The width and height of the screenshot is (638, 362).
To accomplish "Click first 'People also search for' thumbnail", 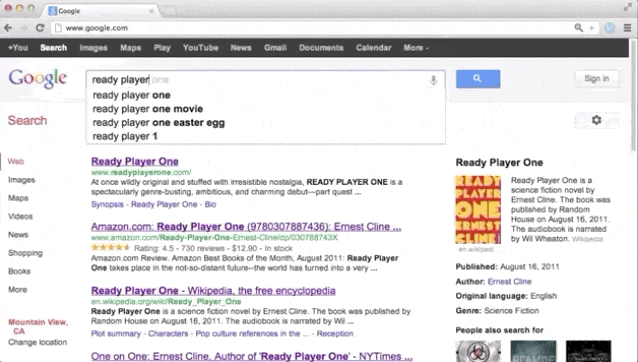I will [478, 351].
